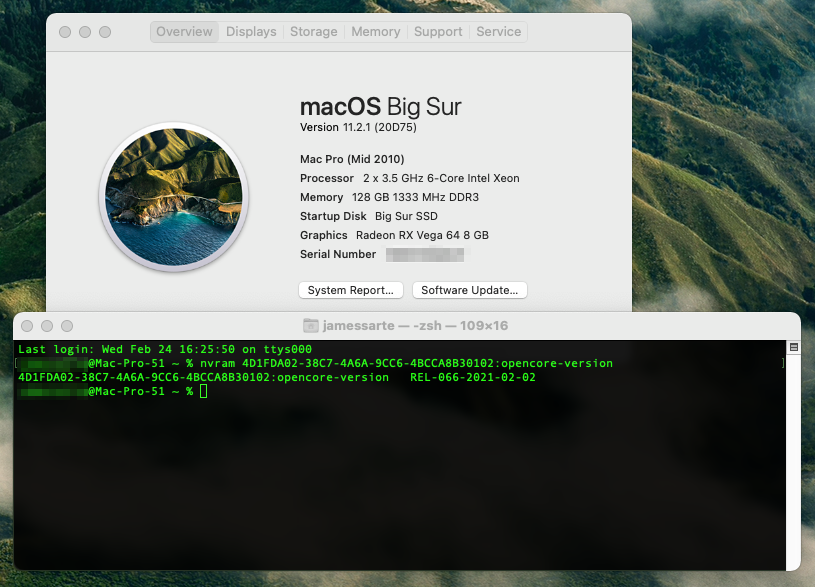This screenshot has width=815, height=587.
Task: Close the About This Mac window
Action: pos(65,32)
